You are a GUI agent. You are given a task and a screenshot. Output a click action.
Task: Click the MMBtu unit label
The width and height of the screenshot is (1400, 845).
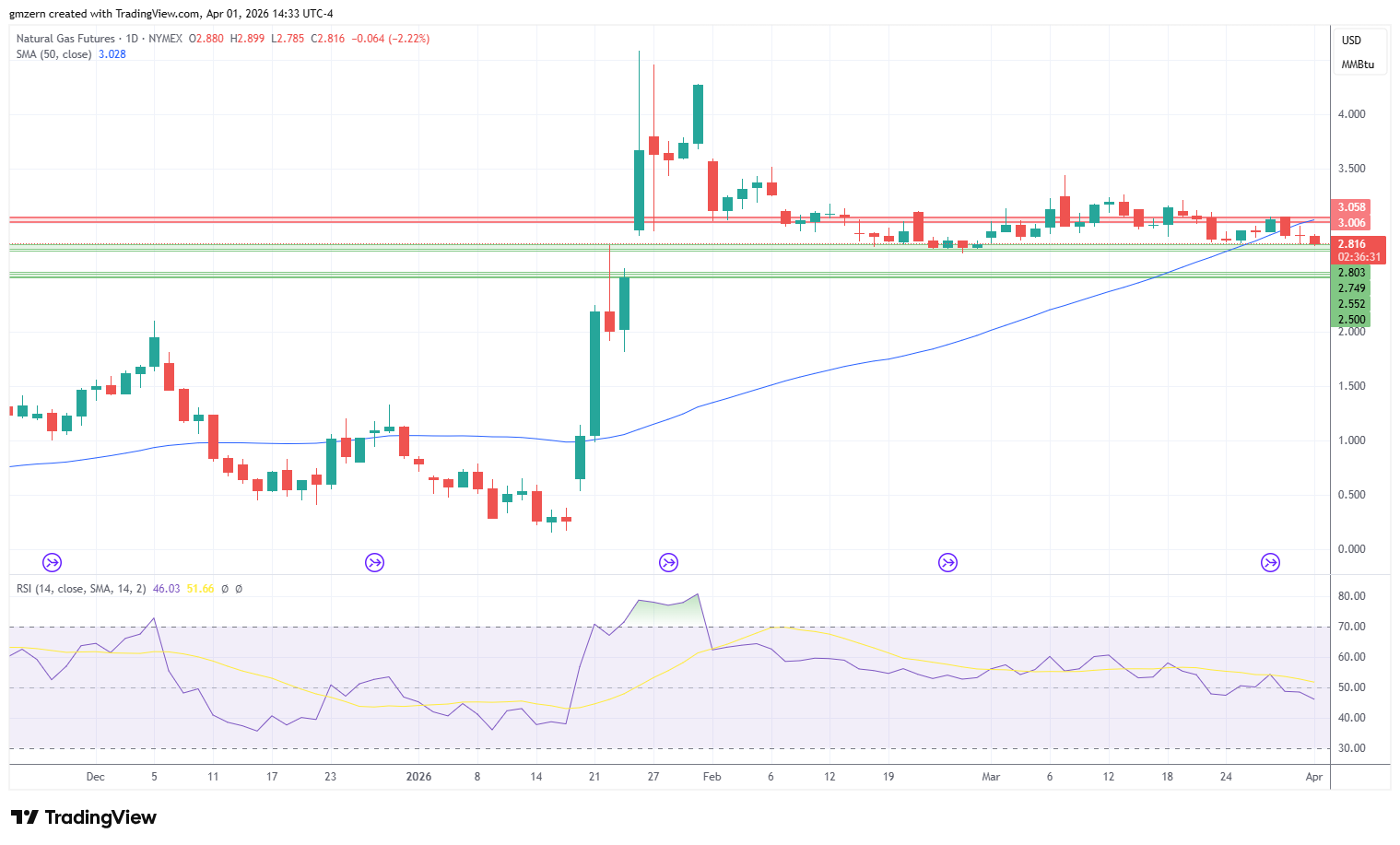point(1358,65)
